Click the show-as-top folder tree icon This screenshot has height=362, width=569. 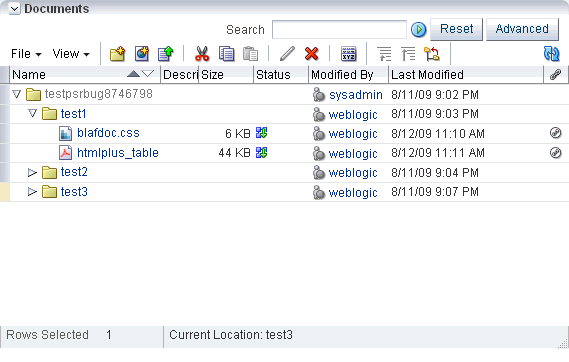432,54
